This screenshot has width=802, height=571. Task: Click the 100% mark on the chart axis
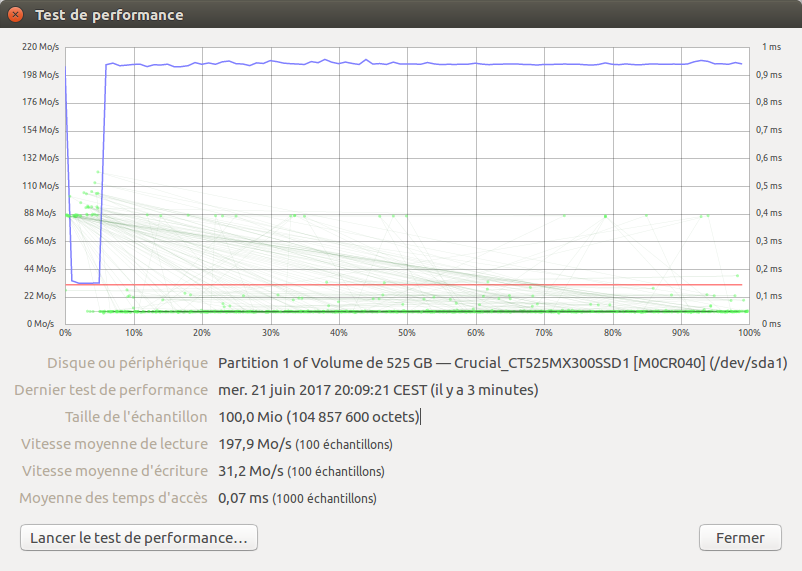tap(749, 333)
